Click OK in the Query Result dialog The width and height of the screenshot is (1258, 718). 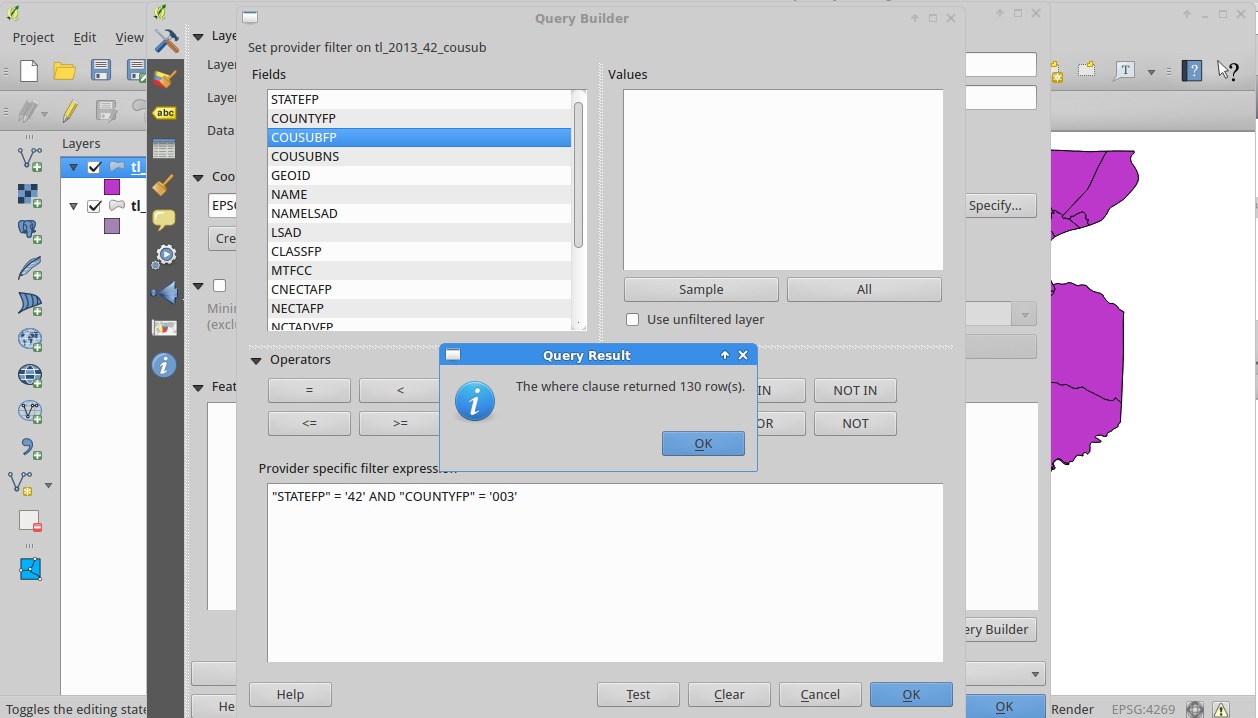click(x=703, y=444)
